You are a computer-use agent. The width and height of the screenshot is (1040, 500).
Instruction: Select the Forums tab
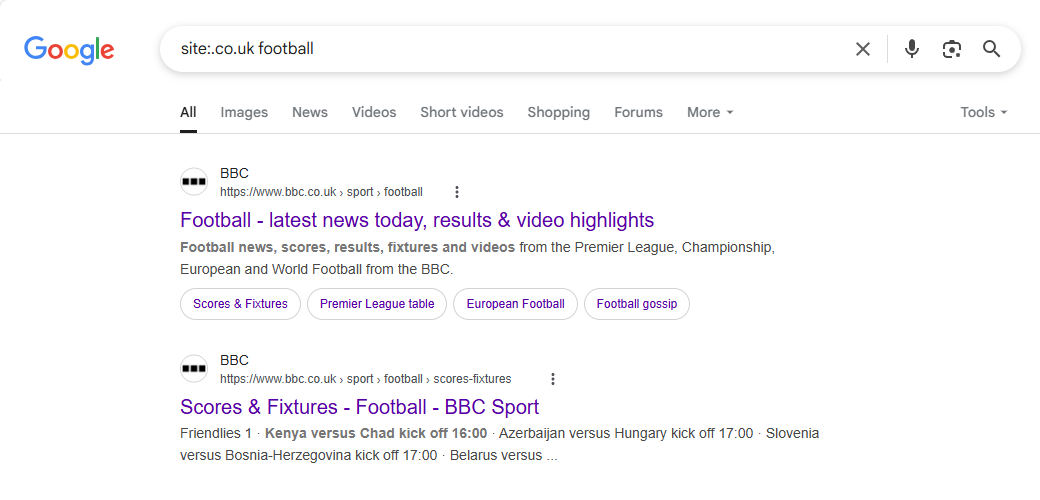[638, 112]
